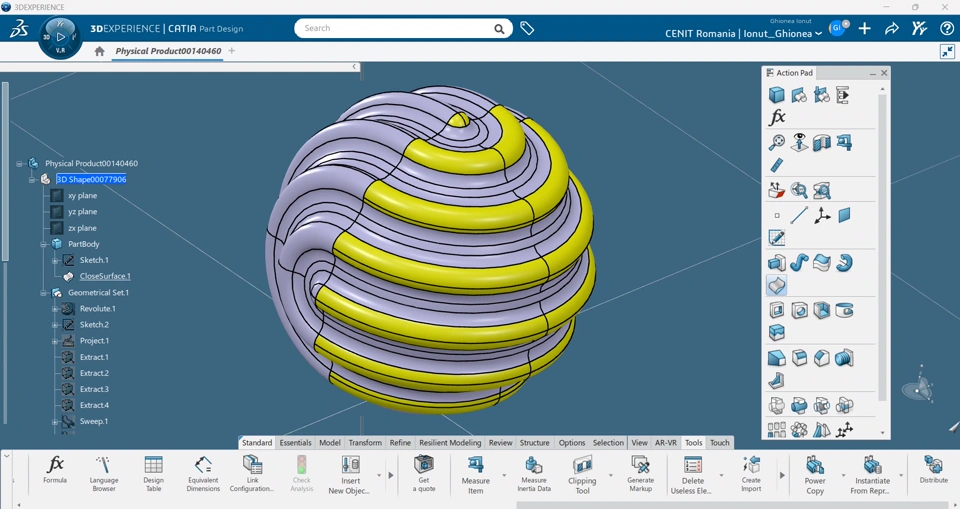Open the Power Copy command
960x509 pixels.
click(815, 474)
